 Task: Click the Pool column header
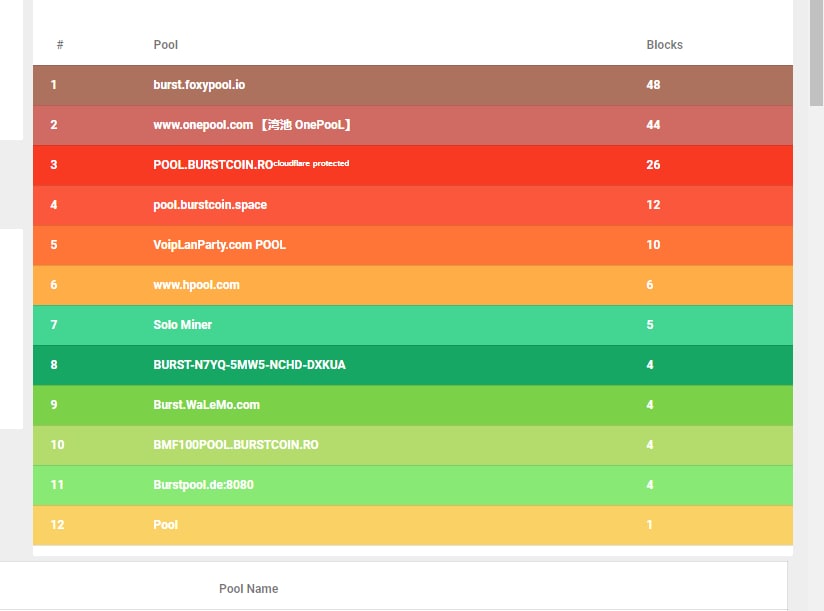166,45
